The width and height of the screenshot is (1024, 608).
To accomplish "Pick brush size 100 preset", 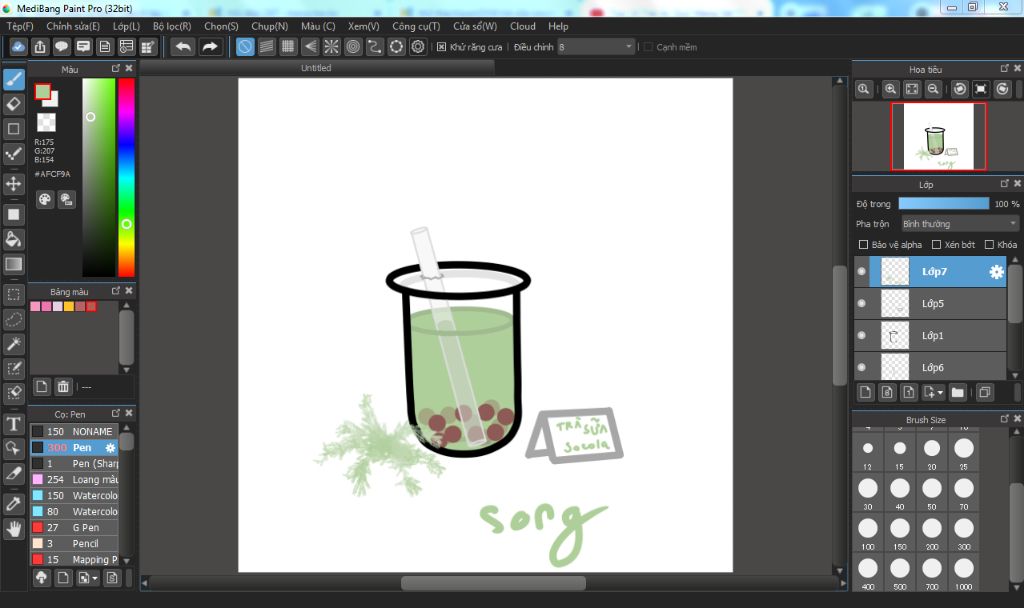I will pyautogui.click(x=867, y=533).
